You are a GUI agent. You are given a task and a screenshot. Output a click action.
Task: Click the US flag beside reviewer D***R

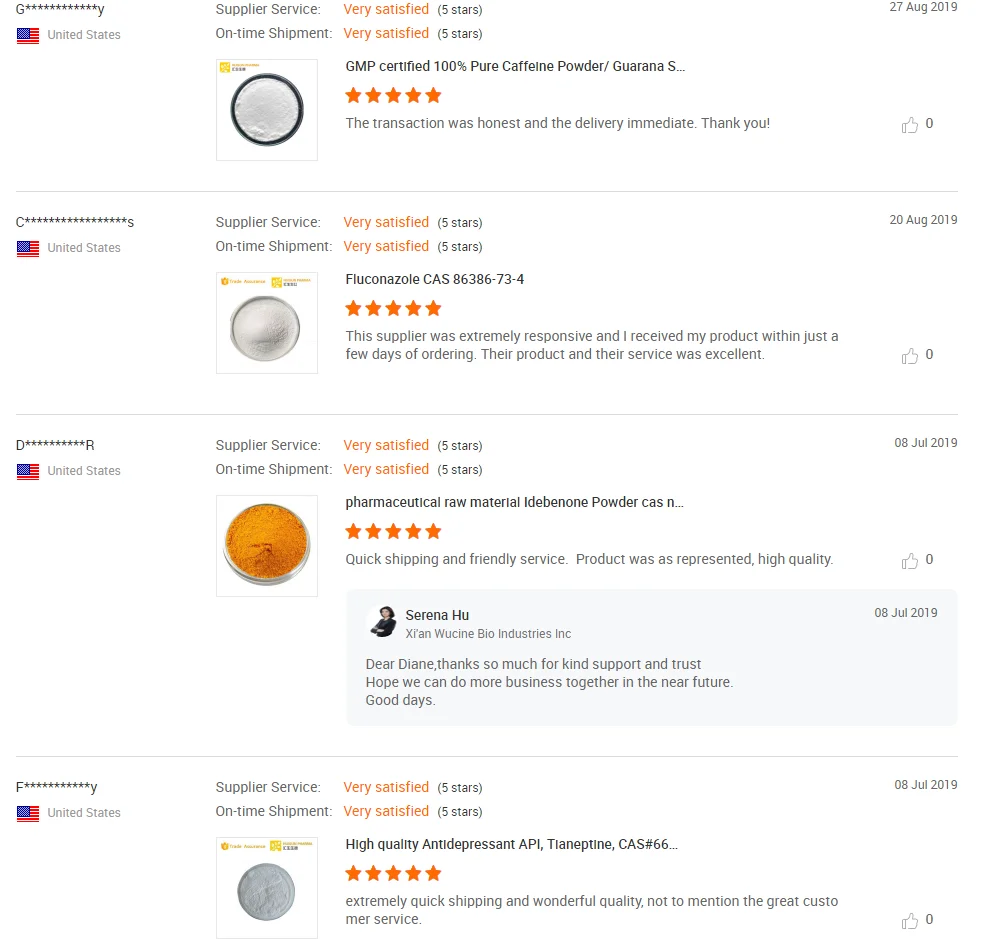[28, 471]
